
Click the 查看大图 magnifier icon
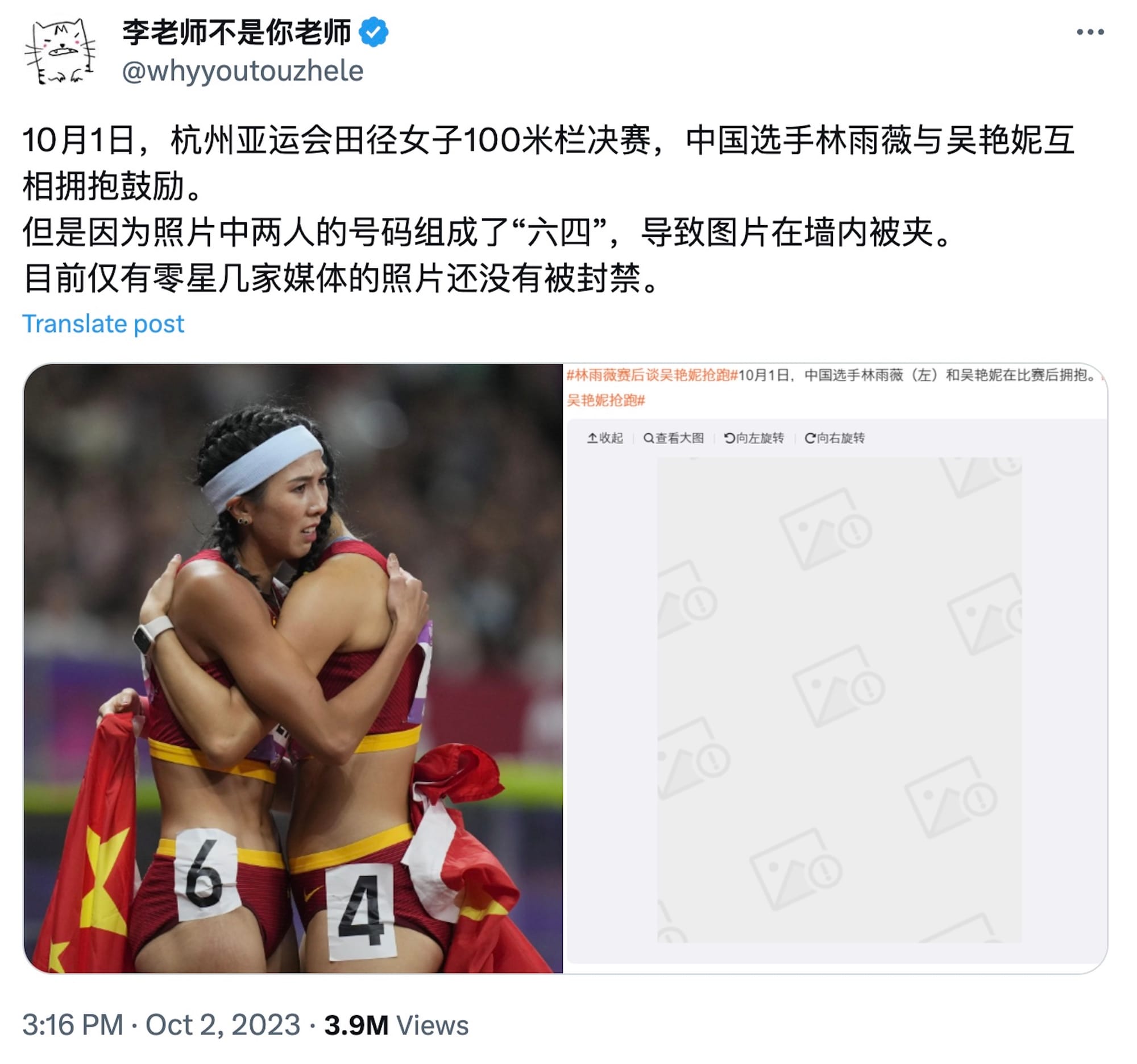[648, 438]
